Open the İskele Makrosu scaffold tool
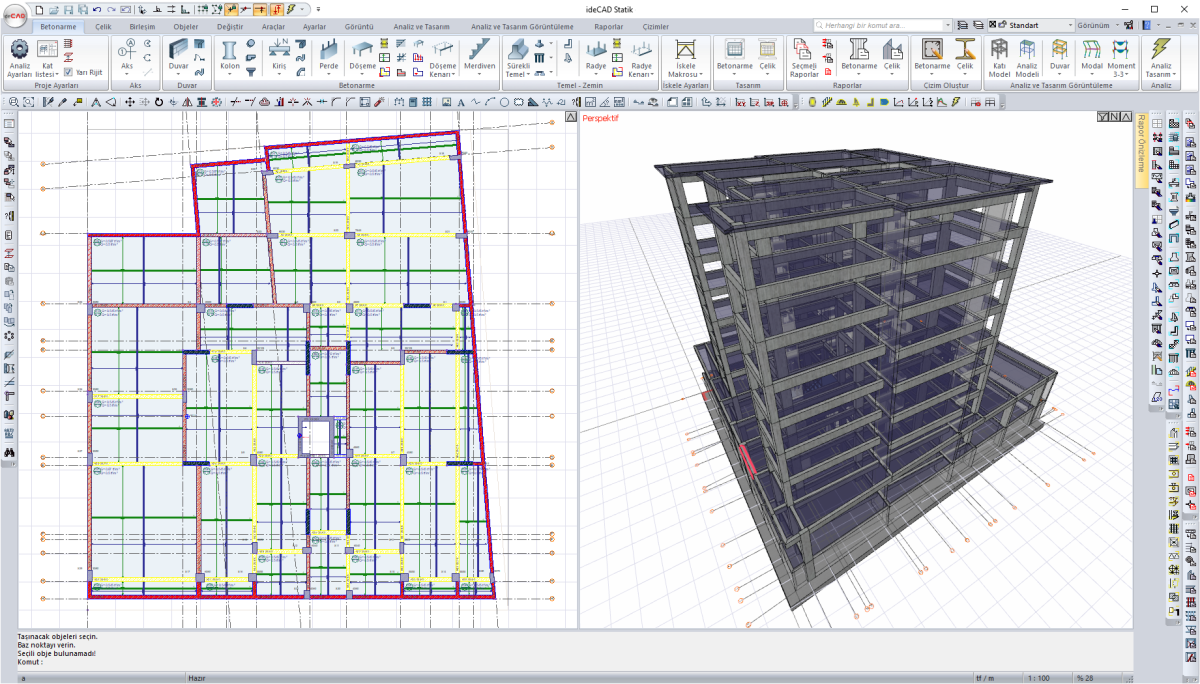Image resolution: width=1200 pixels, height=684 pixels. (x=685, y=52)
